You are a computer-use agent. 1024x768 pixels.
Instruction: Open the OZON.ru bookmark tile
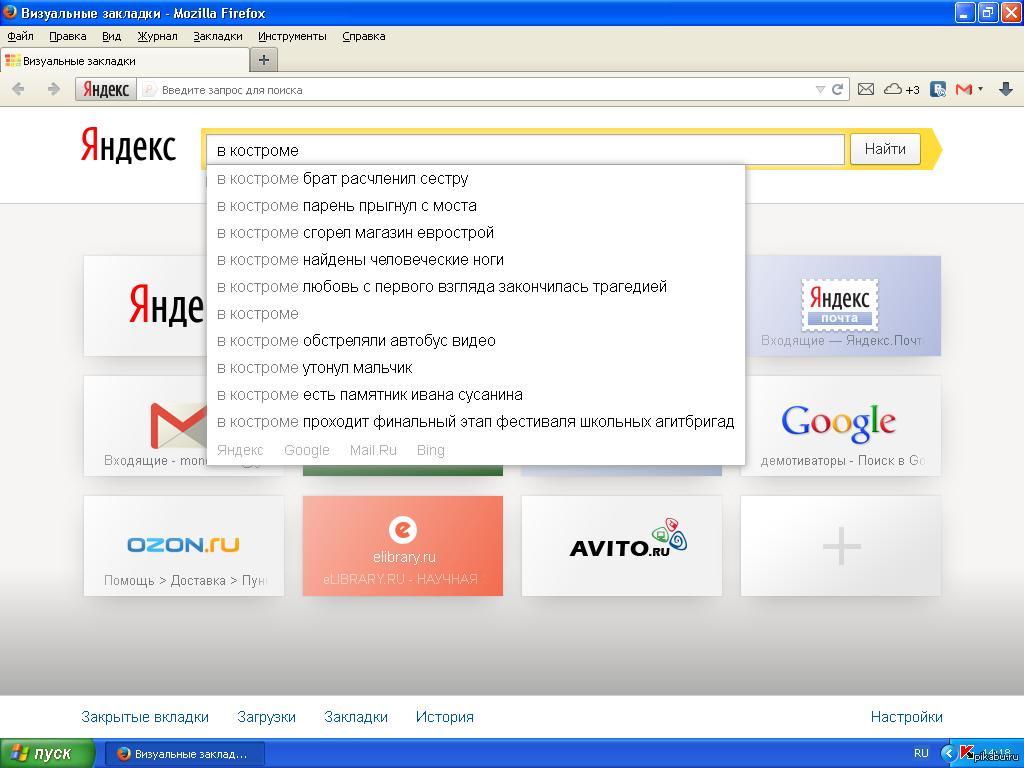click(184, 546)
